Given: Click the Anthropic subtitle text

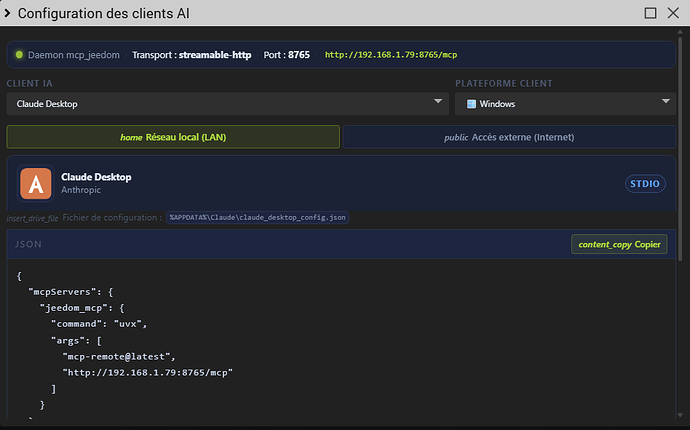Looking at the screenshot, I should point(81,190).
